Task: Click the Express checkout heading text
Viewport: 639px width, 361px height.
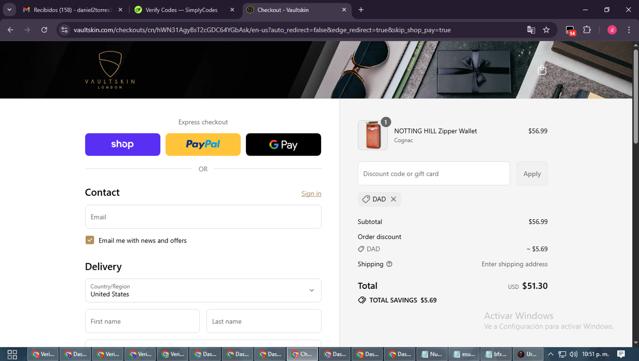Action: tap(203, 122)
